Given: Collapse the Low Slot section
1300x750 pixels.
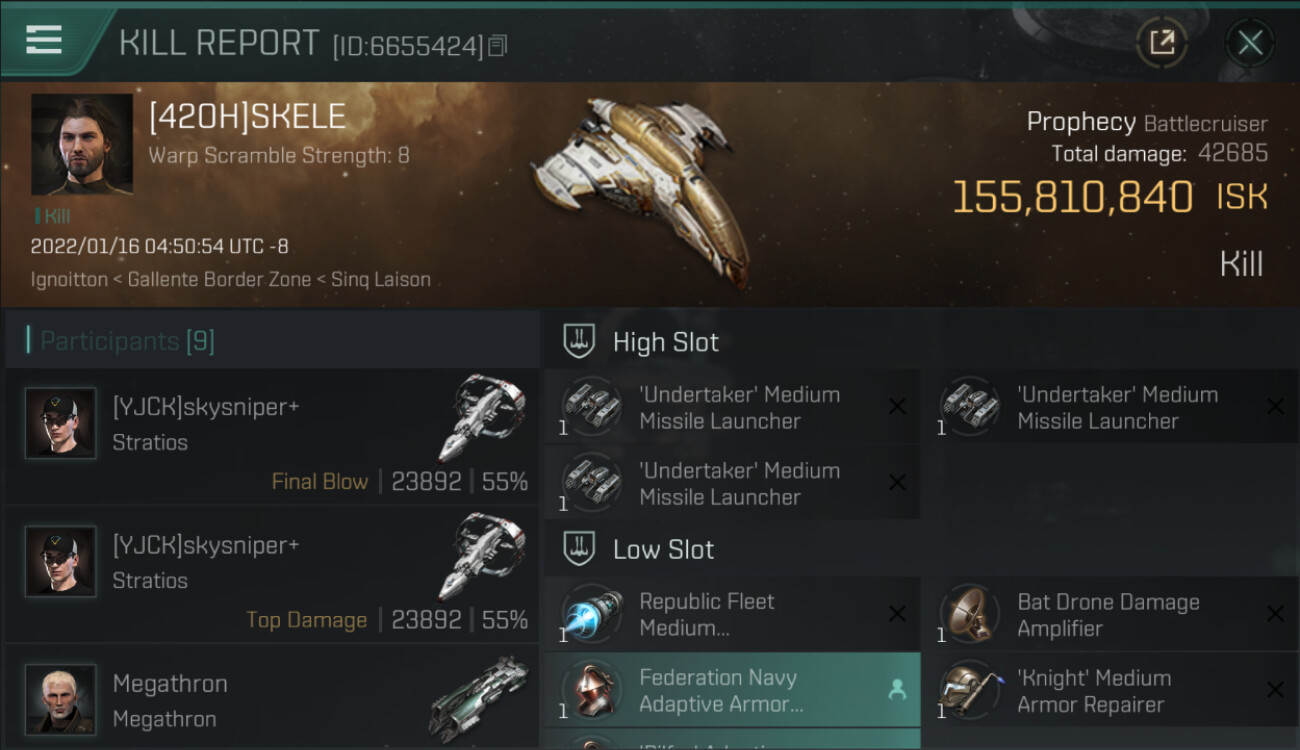Looking at the screenshot, I should (579, 549).
